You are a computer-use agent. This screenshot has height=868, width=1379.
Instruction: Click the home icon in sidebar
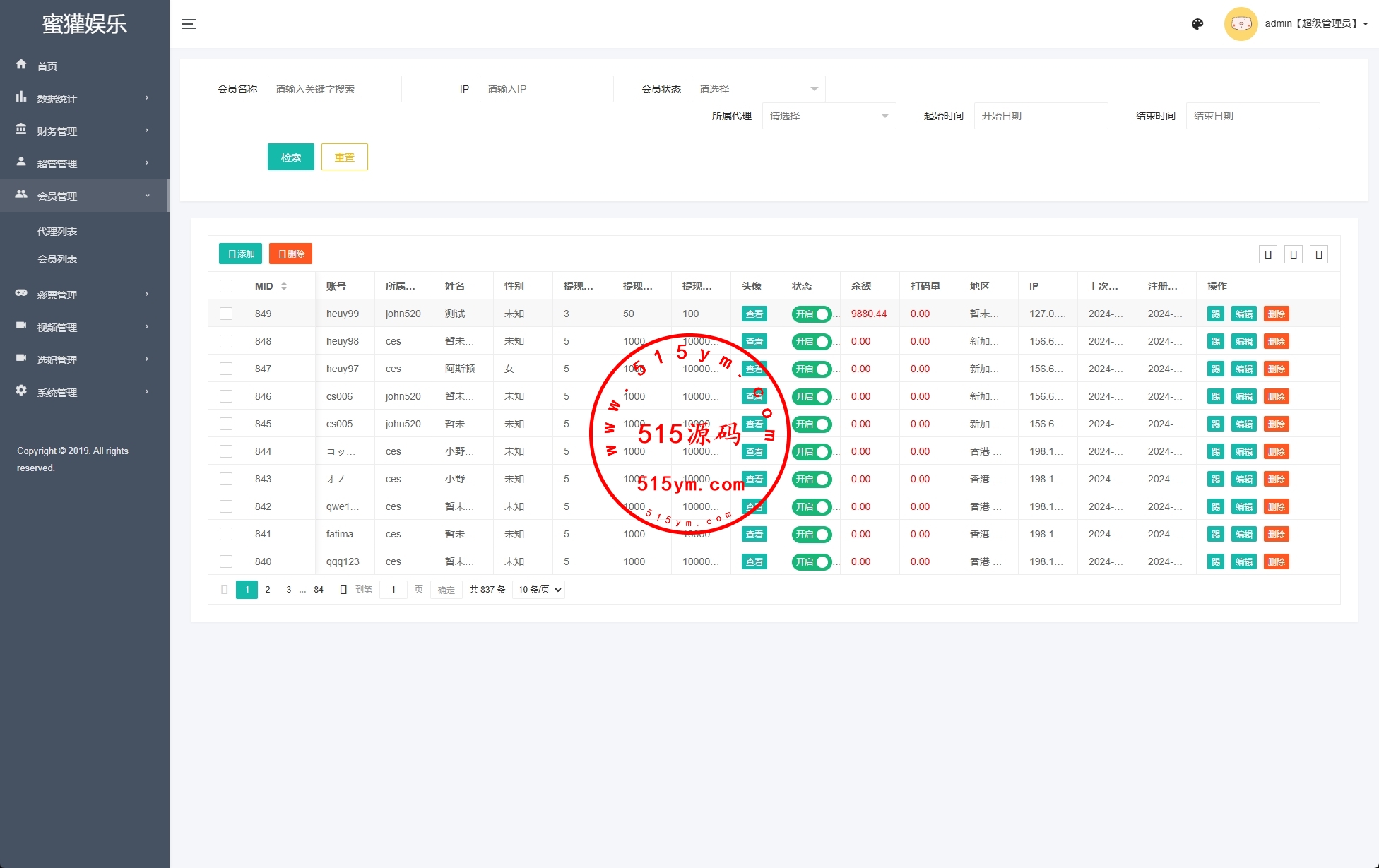(x=21, y=64)
